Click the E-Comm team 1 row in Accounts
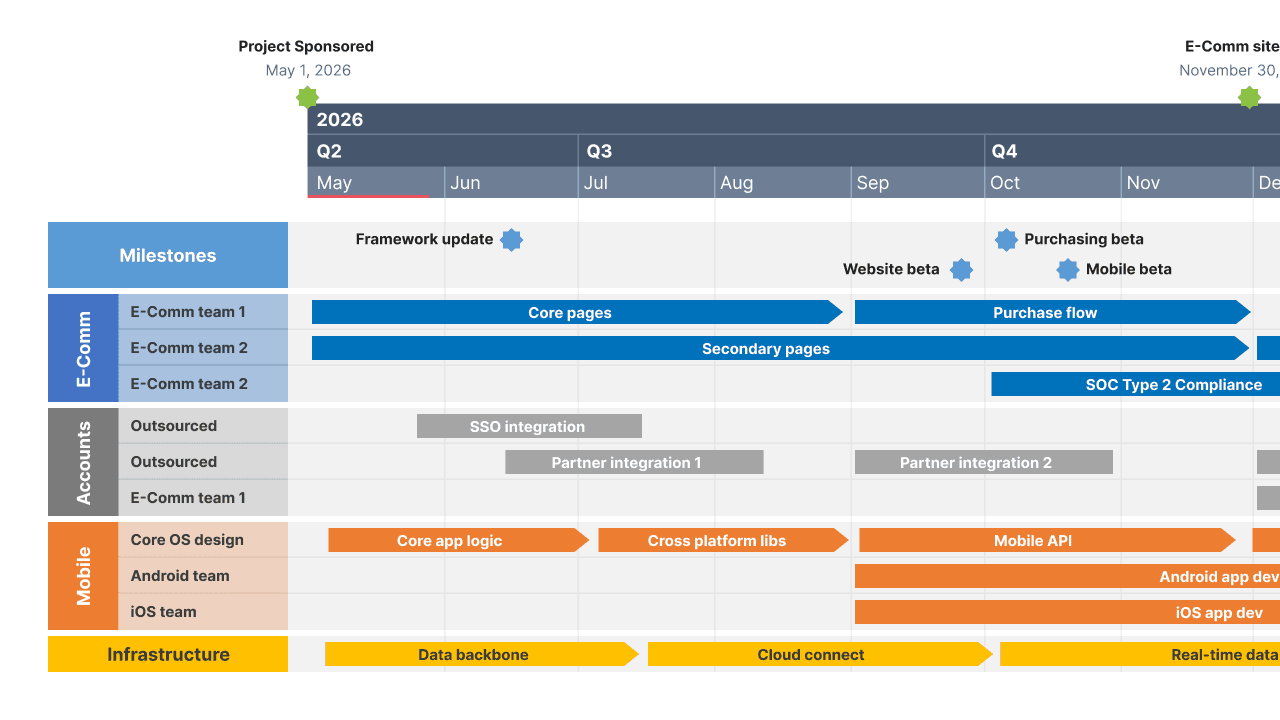This screenshot has width=1280, height=720. pyautogui.click(x=203, y=498)
